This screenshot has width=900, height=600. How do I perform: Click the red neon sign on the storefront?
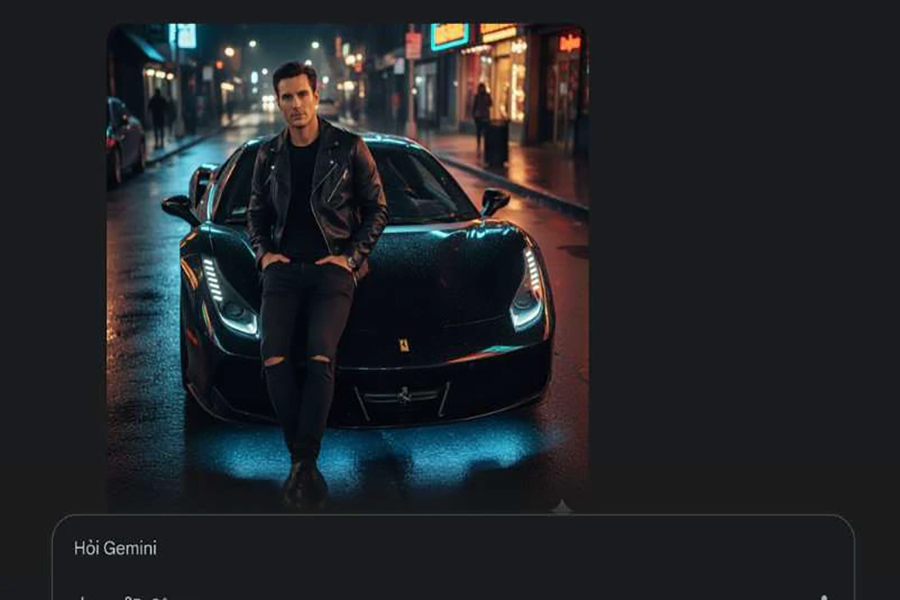(x=570, y=43)
